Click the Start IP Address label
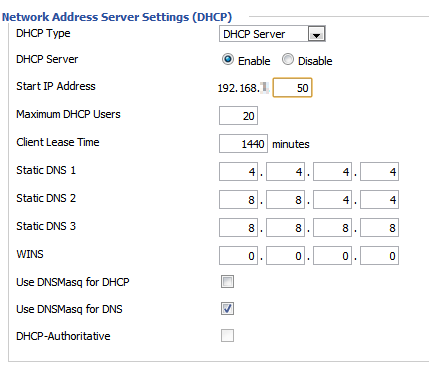This screenshot has width=429, height=370. (x=56, y=86)
